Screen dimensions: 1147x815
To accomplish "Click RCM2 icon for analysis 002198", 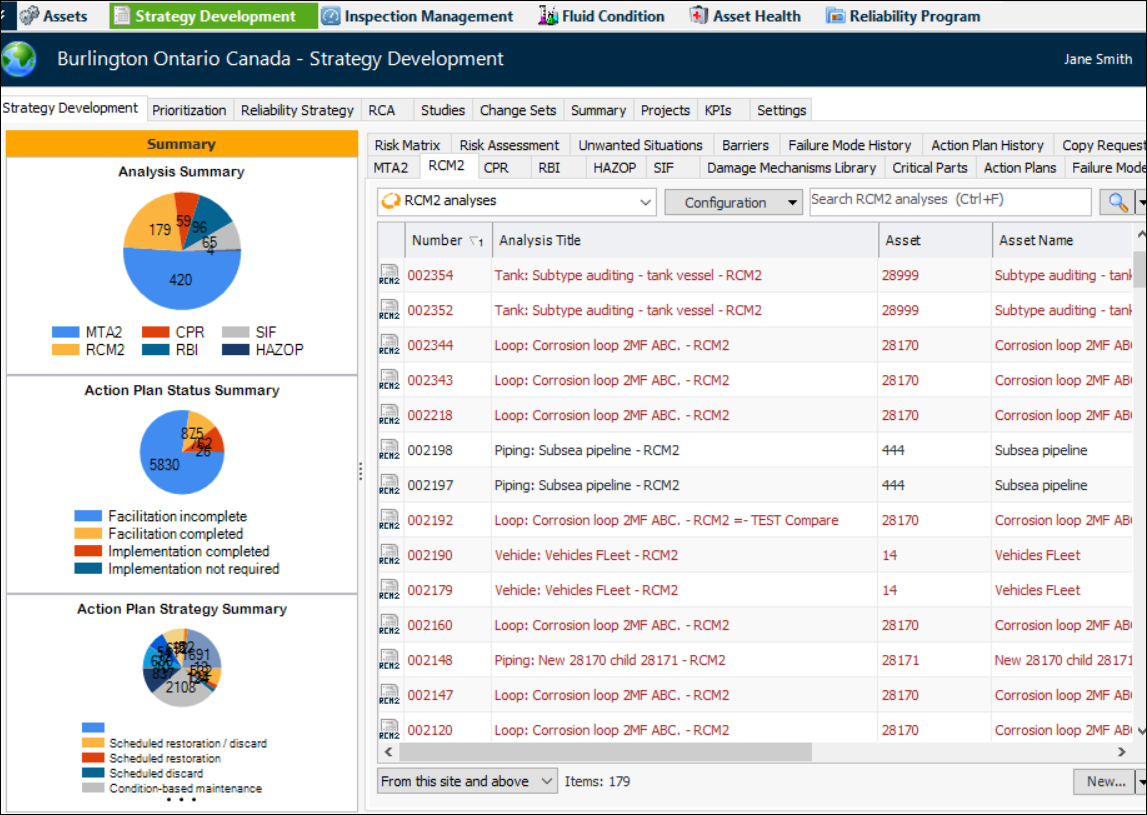I will pyautogui.click(x=389, y=451).
